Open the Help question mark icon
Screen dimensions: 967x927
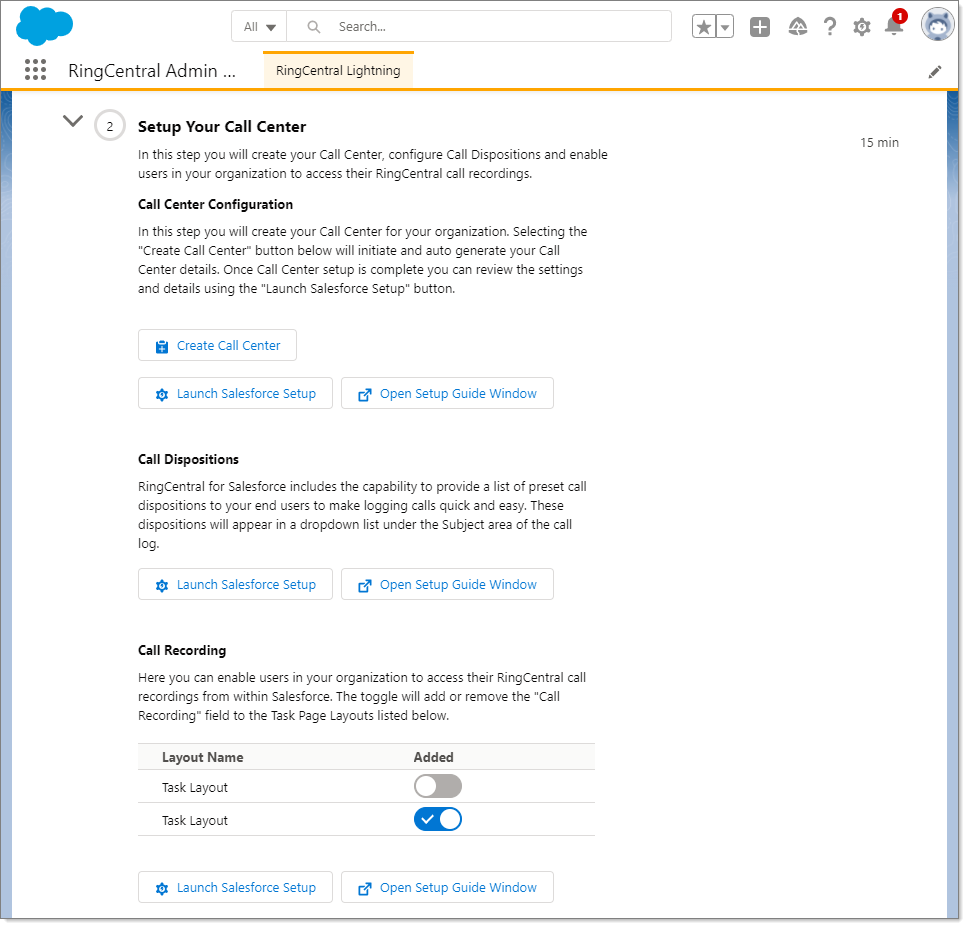[830, 27]
